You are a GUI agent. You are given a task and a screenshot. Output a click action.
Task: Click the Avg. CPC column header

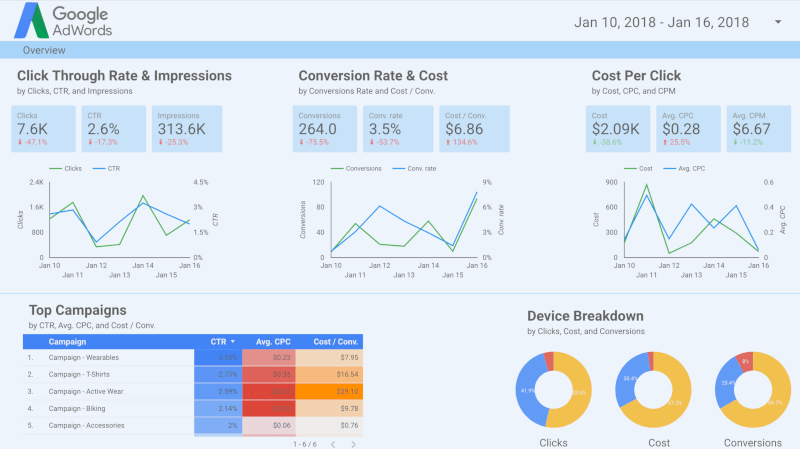point(270,341)
